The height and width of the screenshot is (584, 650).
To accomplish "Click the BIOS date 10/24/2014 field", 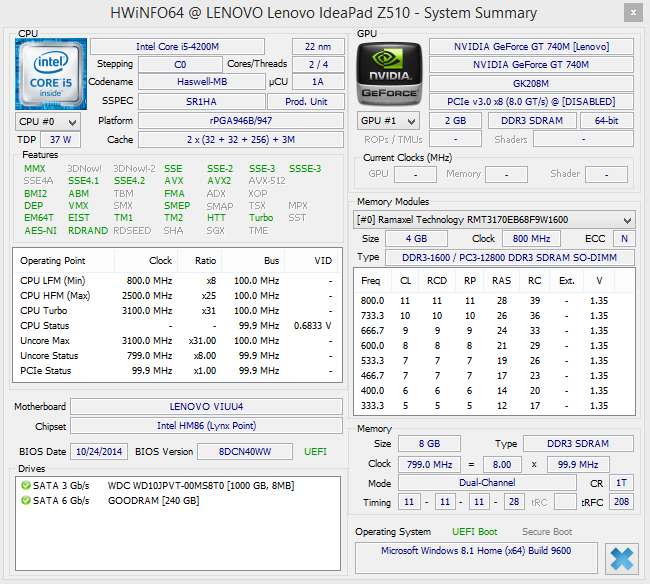I will (x=99, y=451).
